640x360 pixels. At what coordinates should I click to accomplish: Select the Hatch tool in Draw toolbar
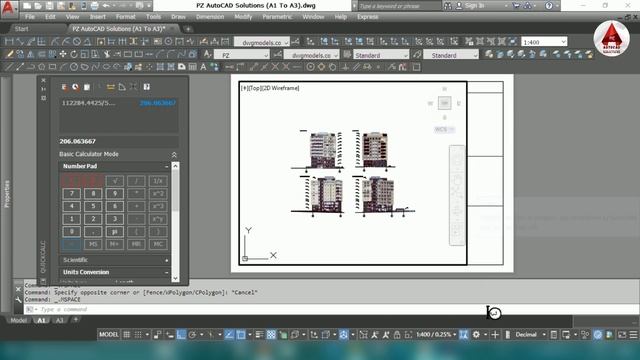(x=160, y=67)
